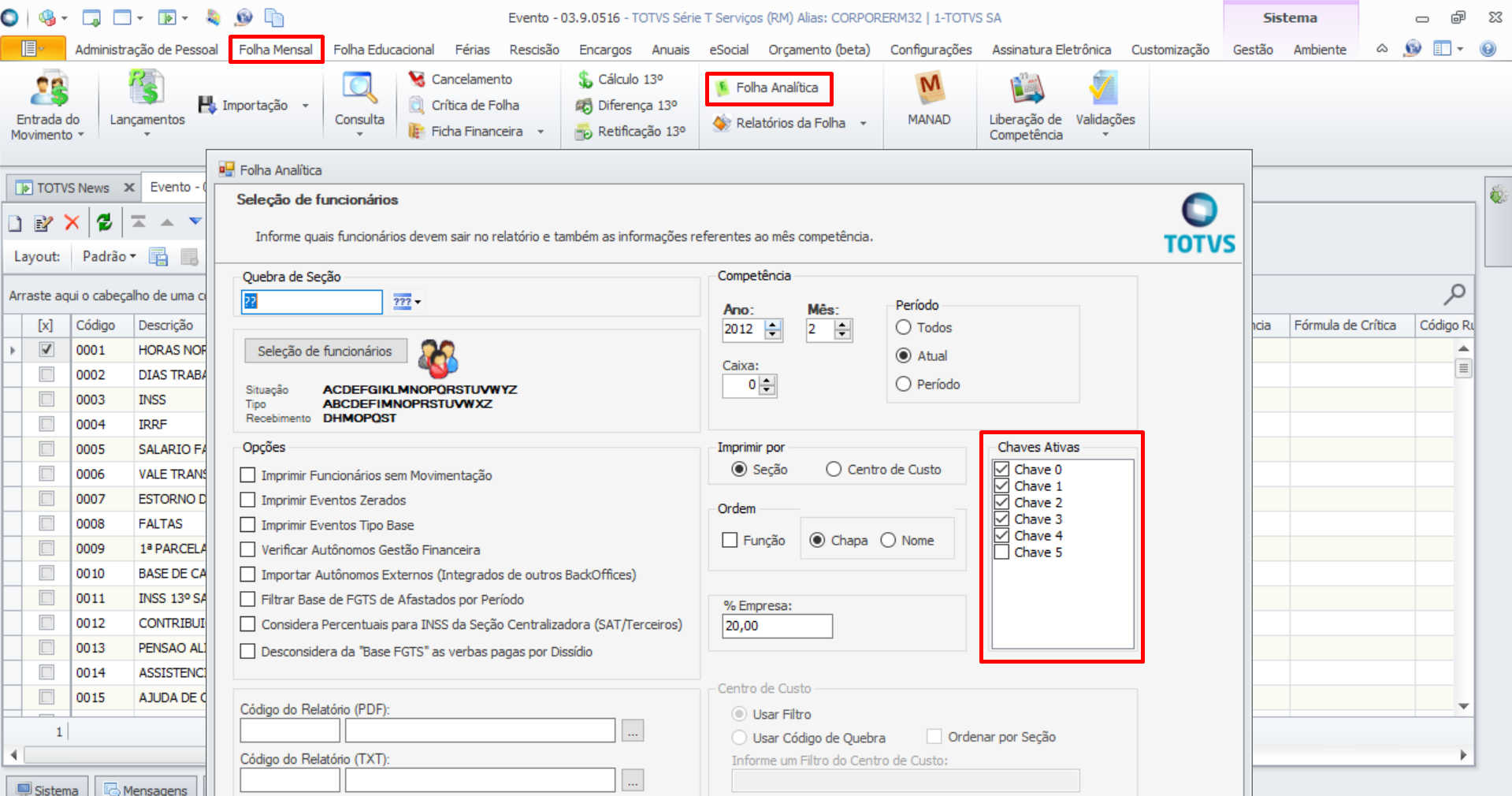Screen dimensions: 1512x796
Task: Click the copy windows icon in title bar
Action: pyautogui.click(x=273, y=17)
